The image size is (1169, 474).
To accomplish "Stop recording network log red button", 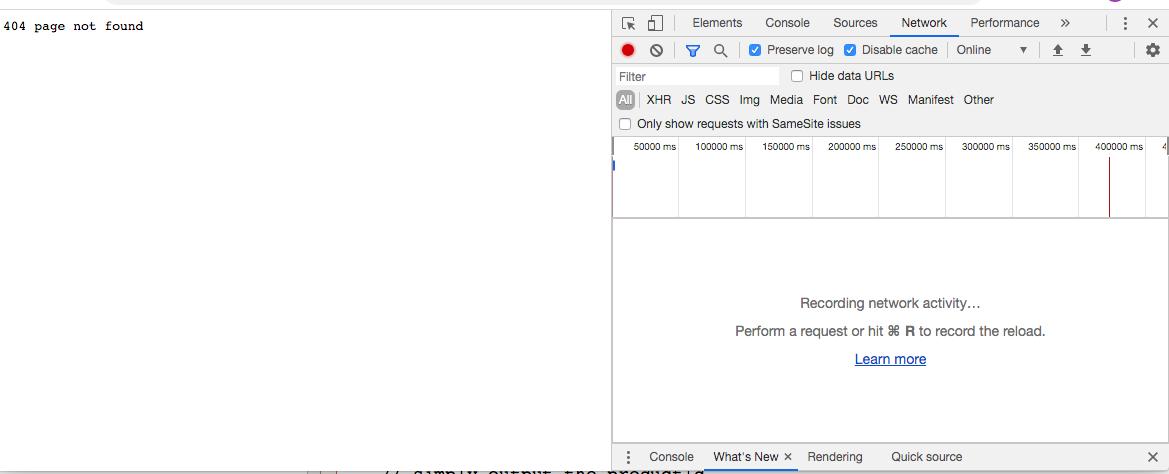I will [628, 50].
